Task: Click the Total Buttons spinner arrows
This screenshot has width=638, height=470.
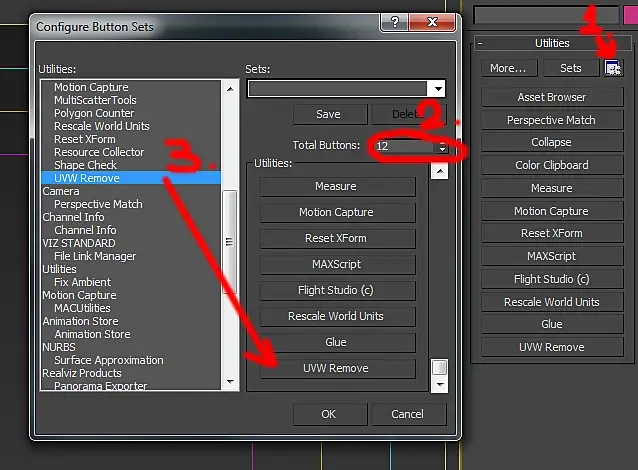Action: 442,146
